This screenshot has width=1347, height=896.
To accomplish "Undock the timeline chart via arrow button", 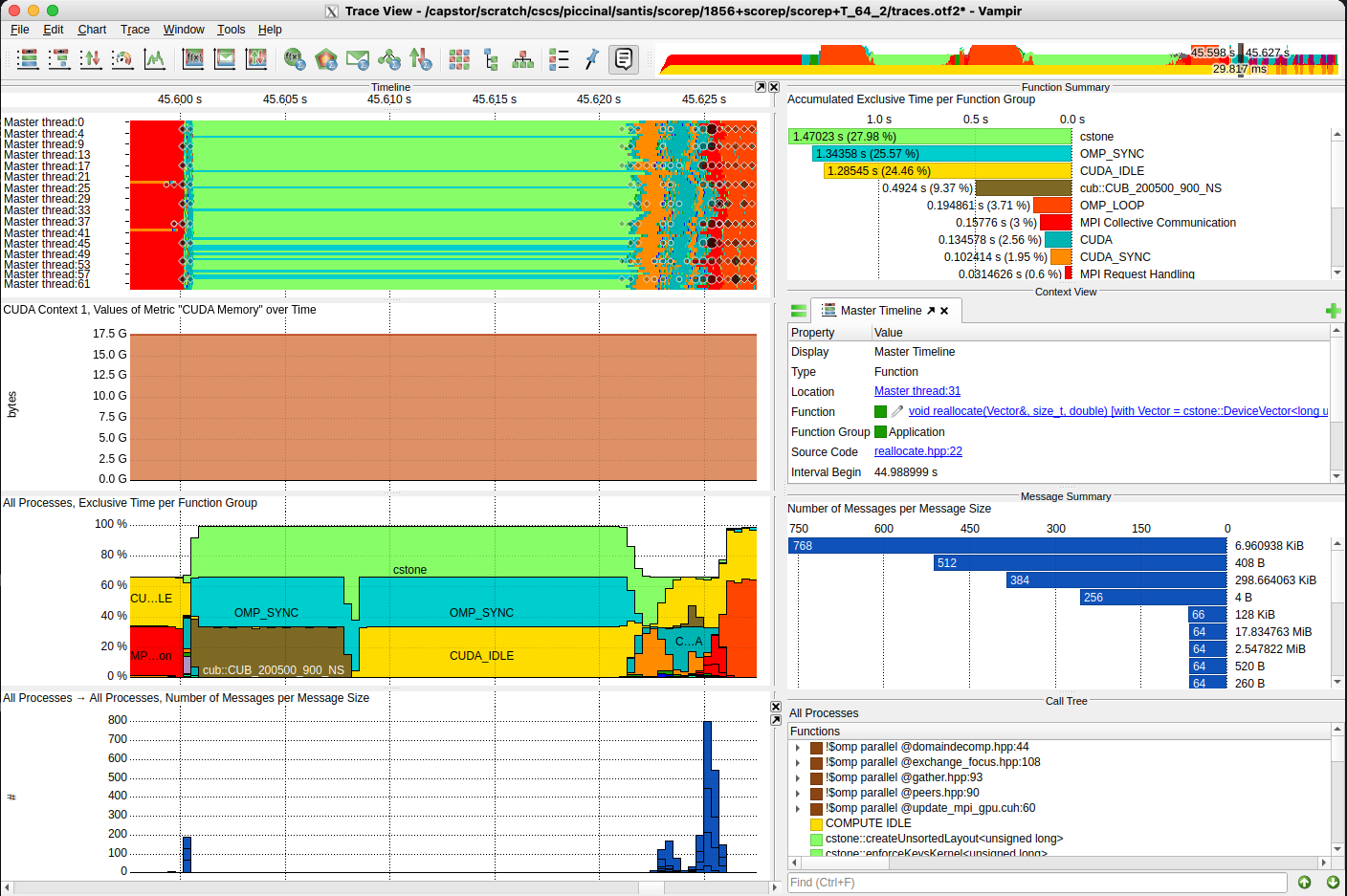I will tap(761, 87).
